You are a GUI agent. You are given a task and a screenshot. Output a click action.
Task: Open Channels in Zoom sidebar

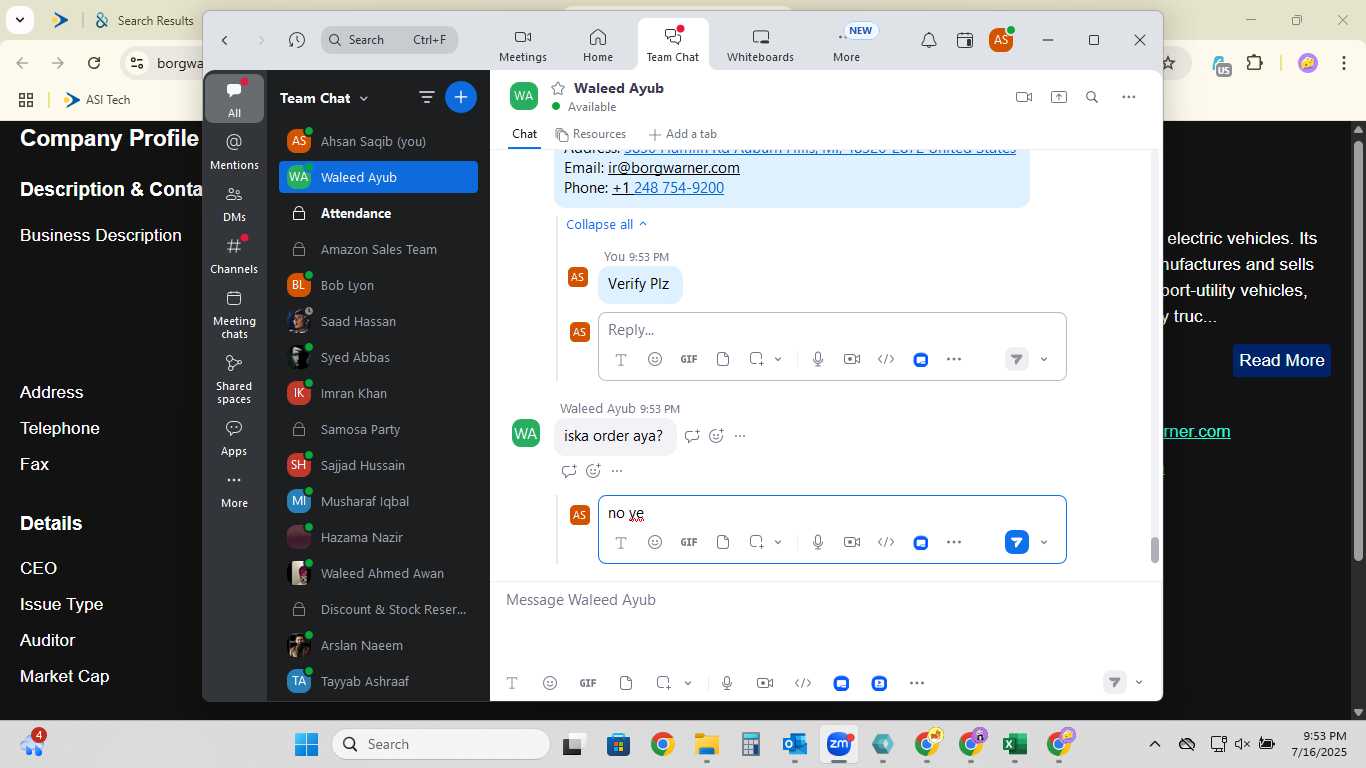[234, 256]
